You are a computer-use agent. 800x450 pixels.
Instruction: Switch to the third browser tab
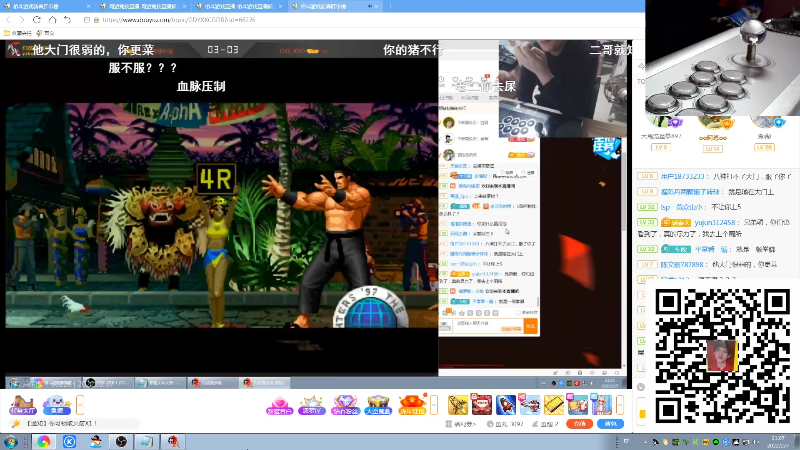click(239, 6)
